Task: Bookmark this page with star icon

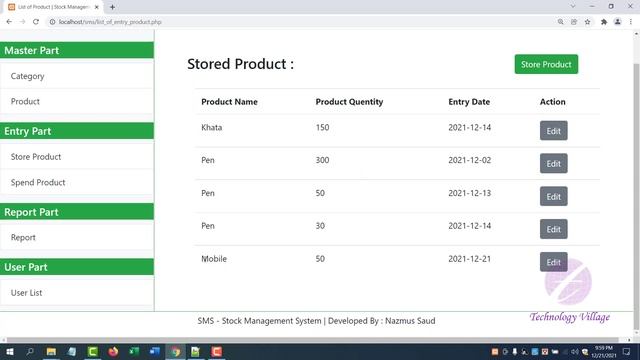Action: point(587,22)
